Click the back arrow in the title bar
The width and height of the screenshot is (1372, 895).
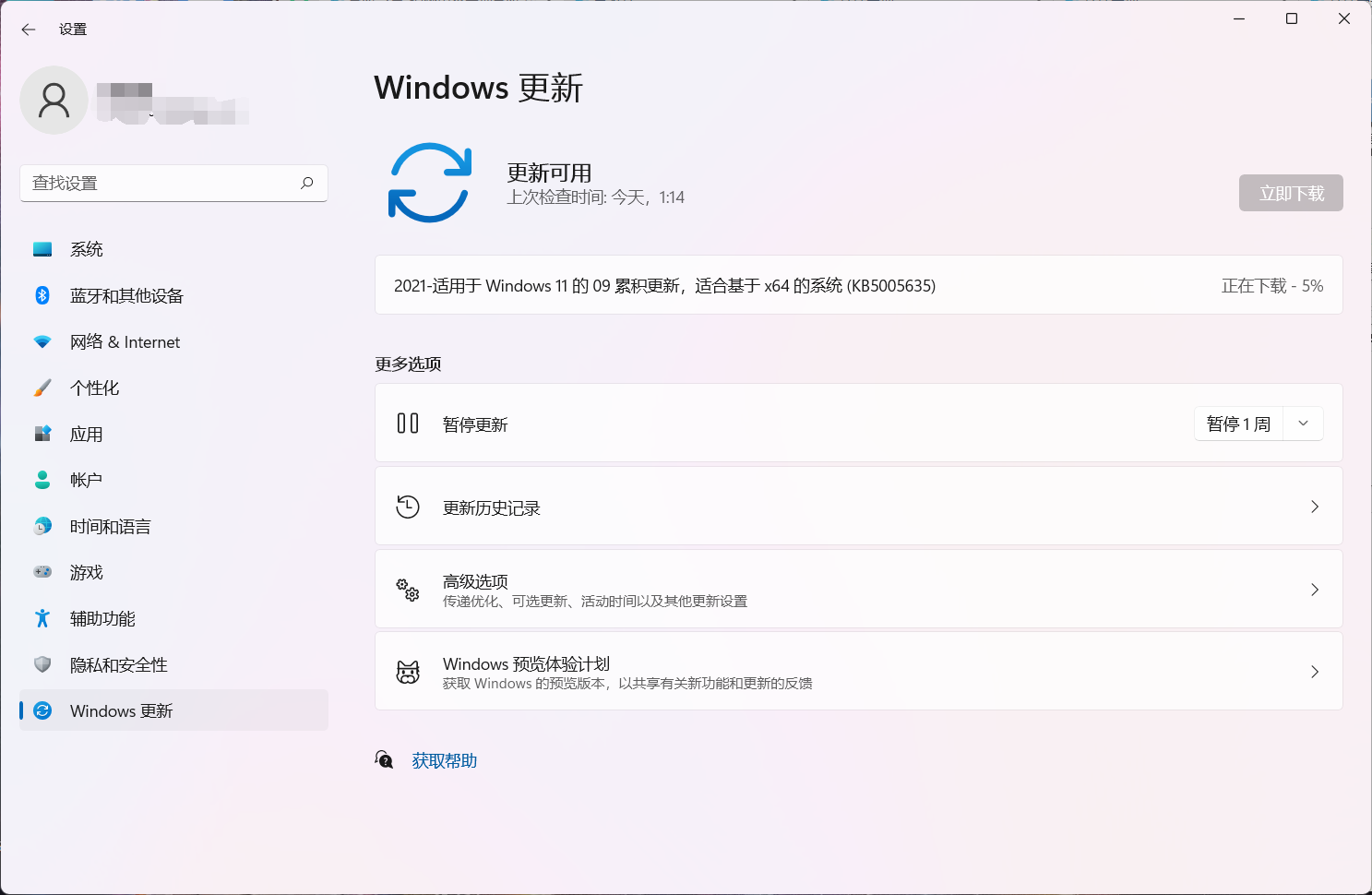tap(29, 30)
